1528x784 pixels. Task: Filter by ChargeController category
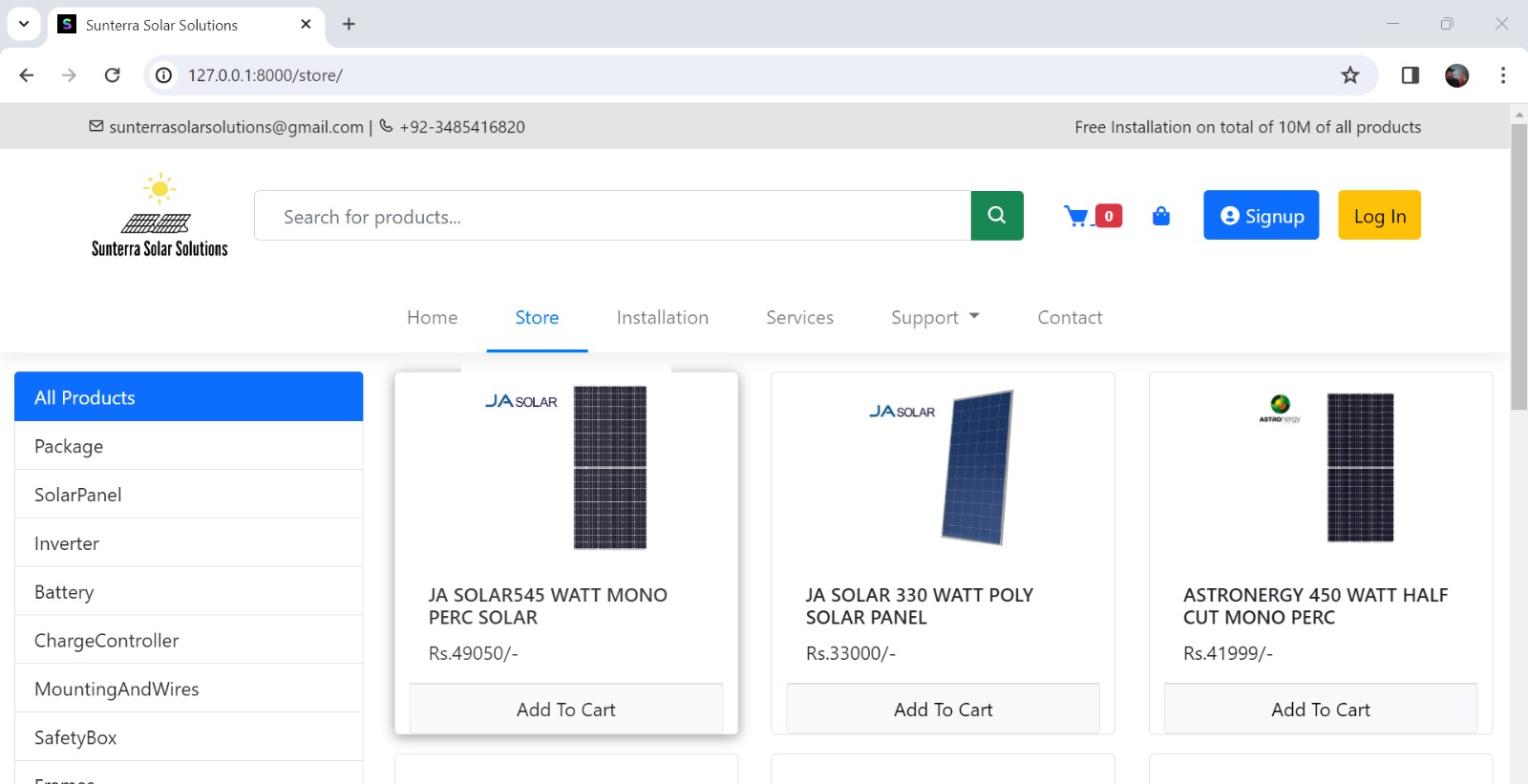[x=189, y=640]
